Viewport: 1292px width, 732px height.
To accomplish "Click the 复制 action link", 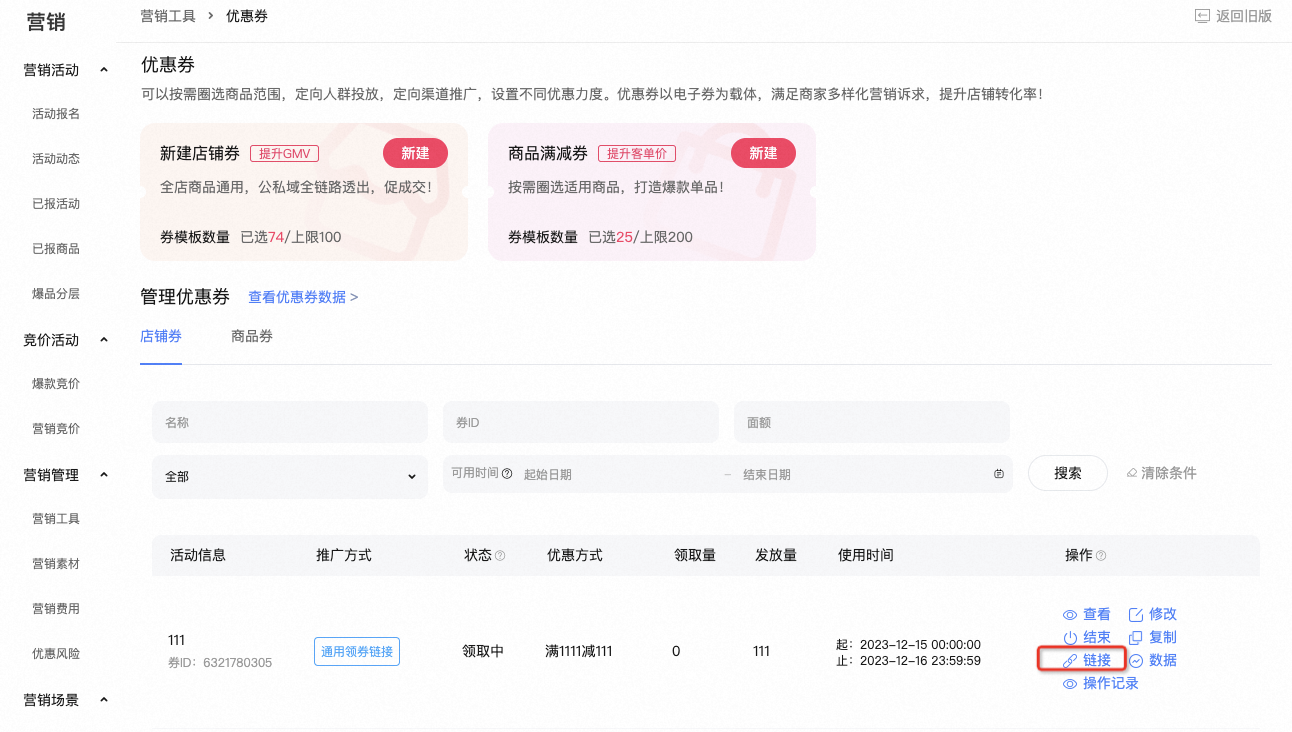I will [x=1163, y=638].
